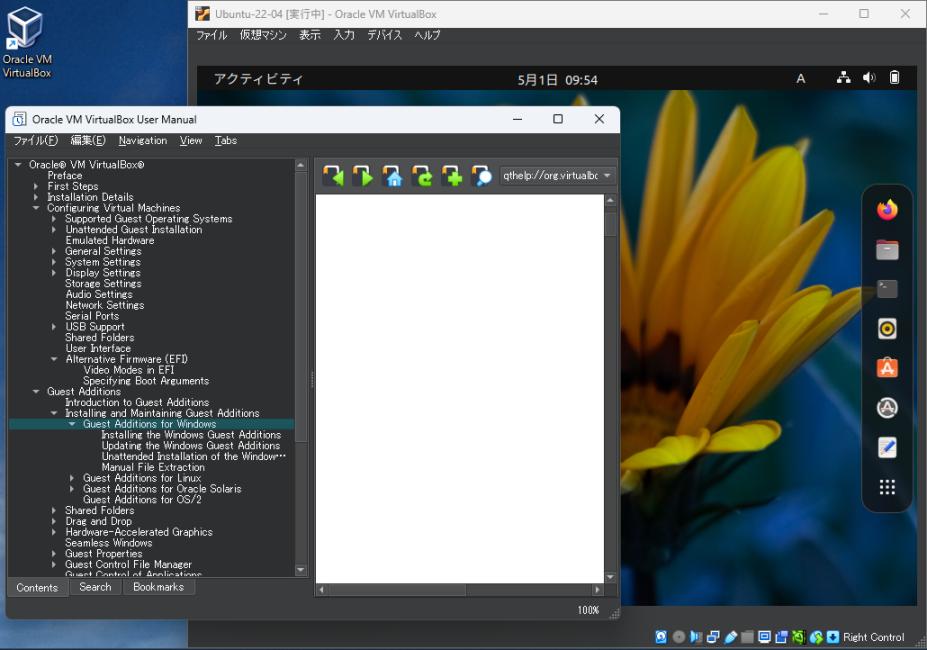Open the qthelp URL dropdown combo box
Screen dimensions: 927x650
[x=556, y=176]
